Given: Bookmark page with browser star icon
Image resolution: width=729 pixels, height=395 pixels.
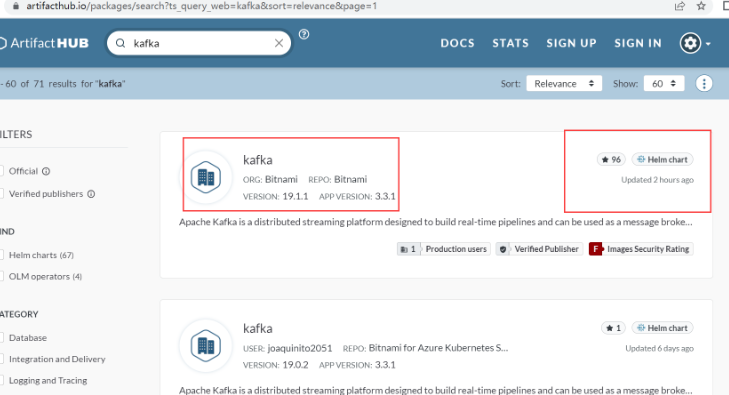Looking at the screenshot, I should coord(701,6).
